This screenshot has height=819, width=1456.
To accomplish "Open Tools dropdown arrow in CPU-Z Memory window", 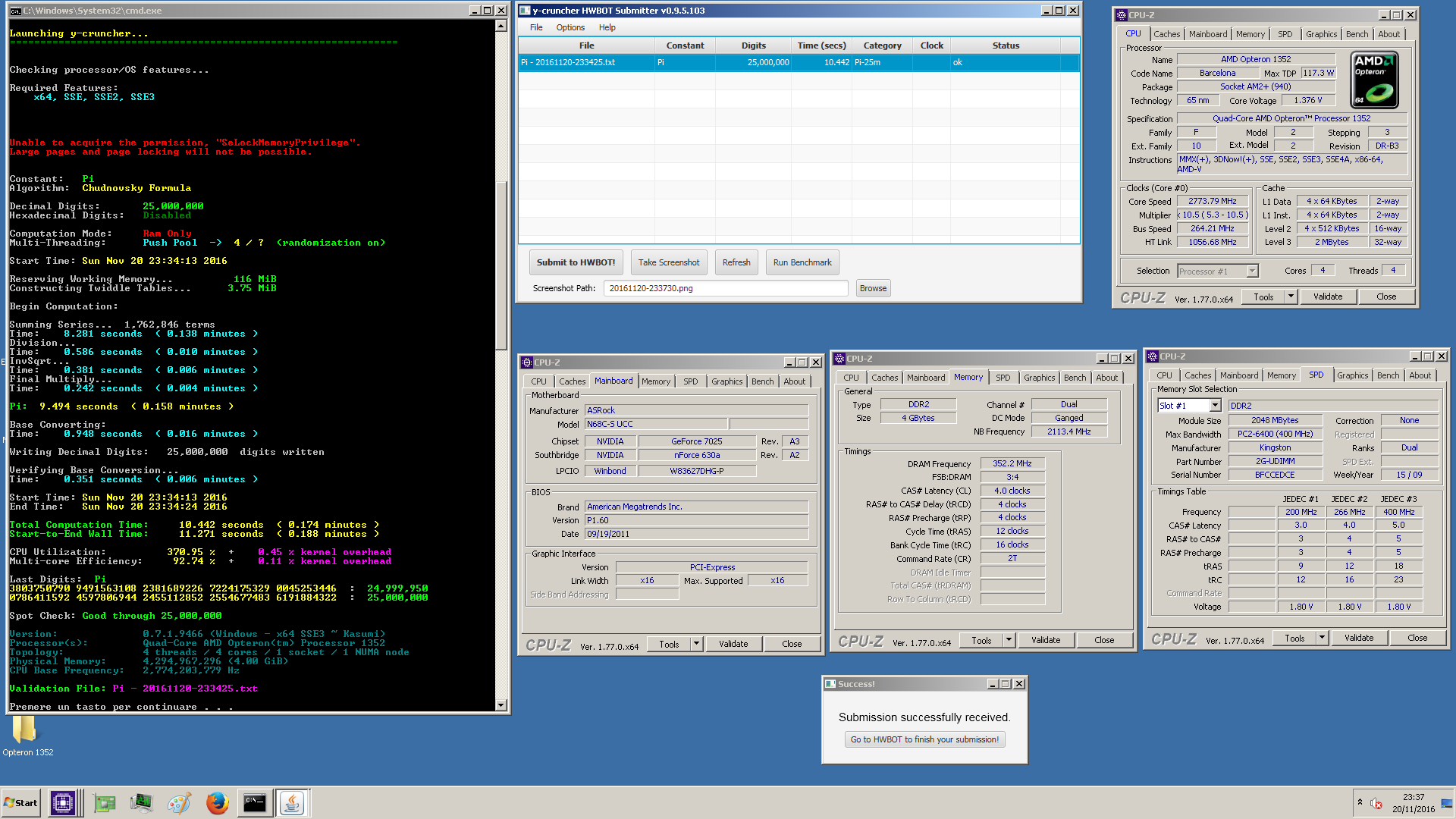I will coord(1009,640).
